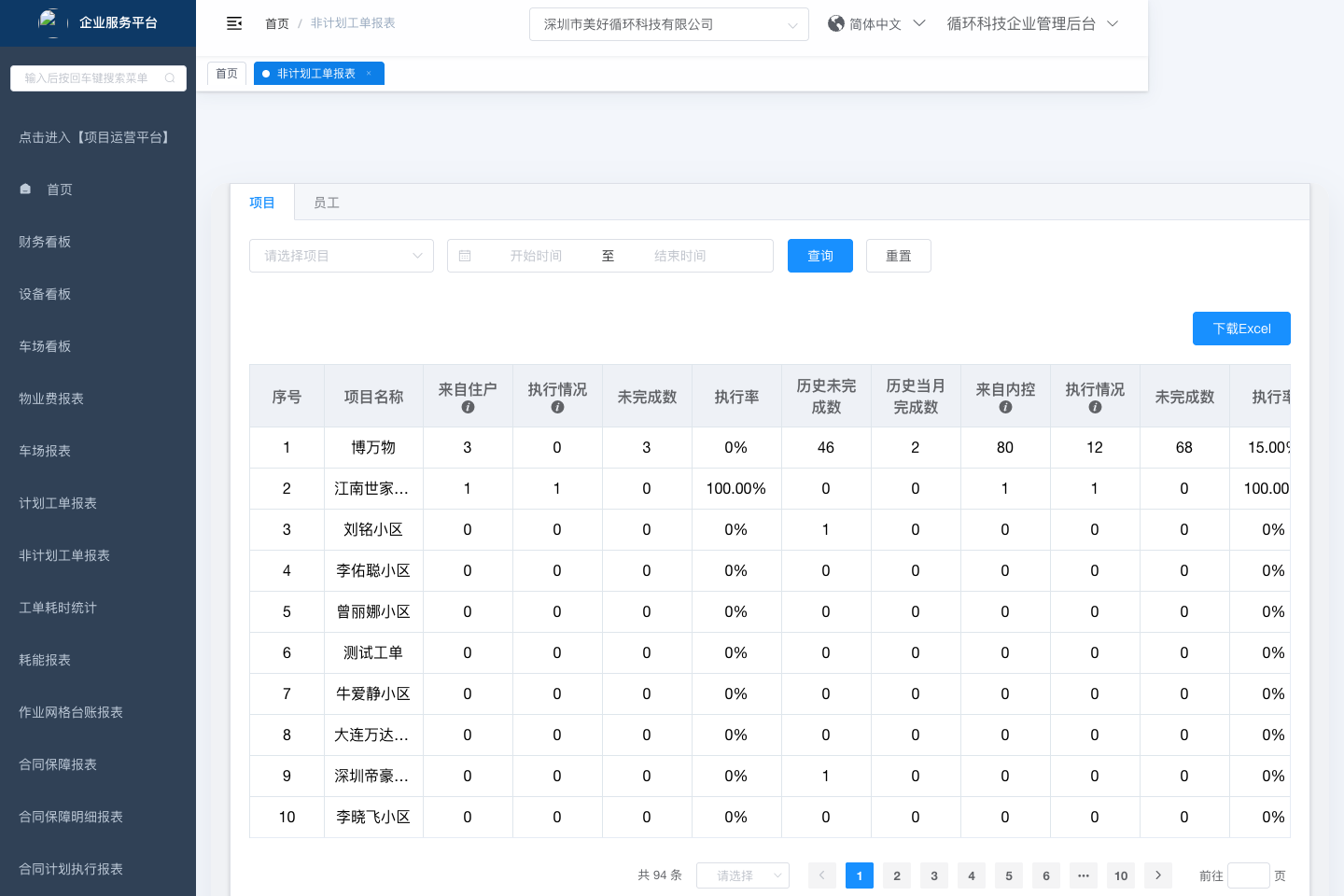Open the page size 请选择 dropdown
The image size is (1344, 896).
click(742, 875)
